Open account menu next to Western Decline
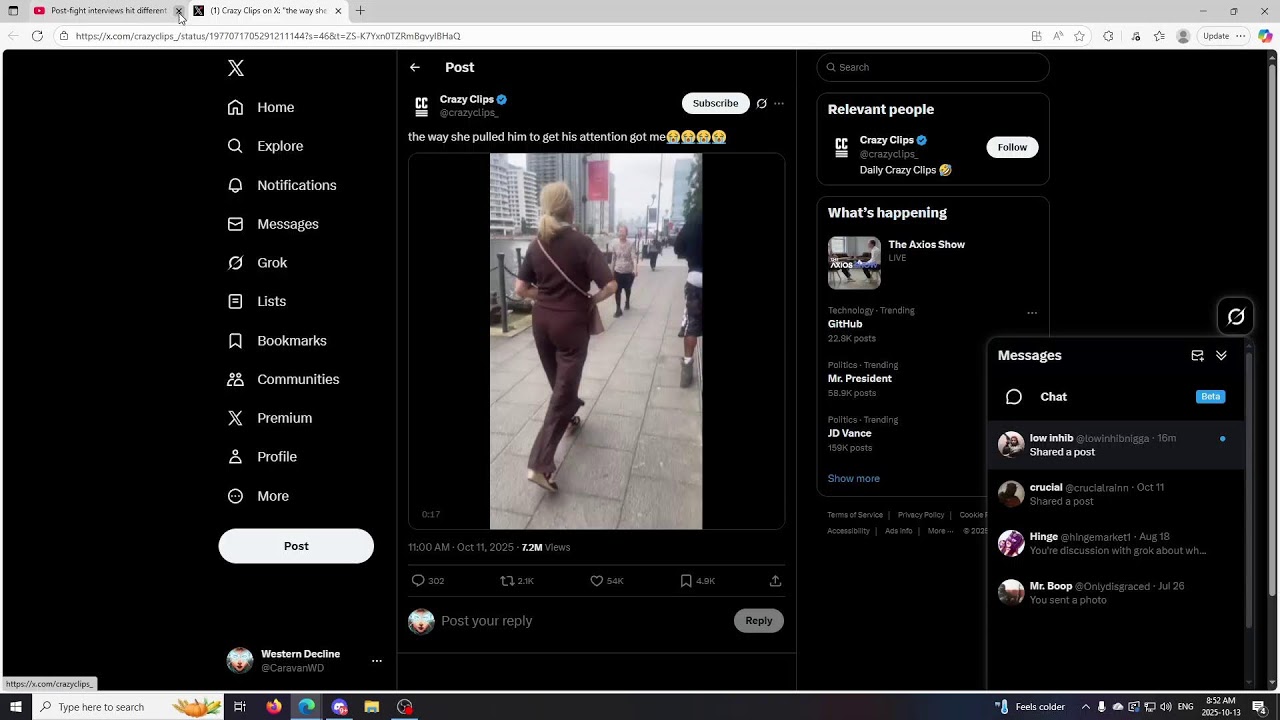This screenshot has height=720, width=1280. click(376, 661)
